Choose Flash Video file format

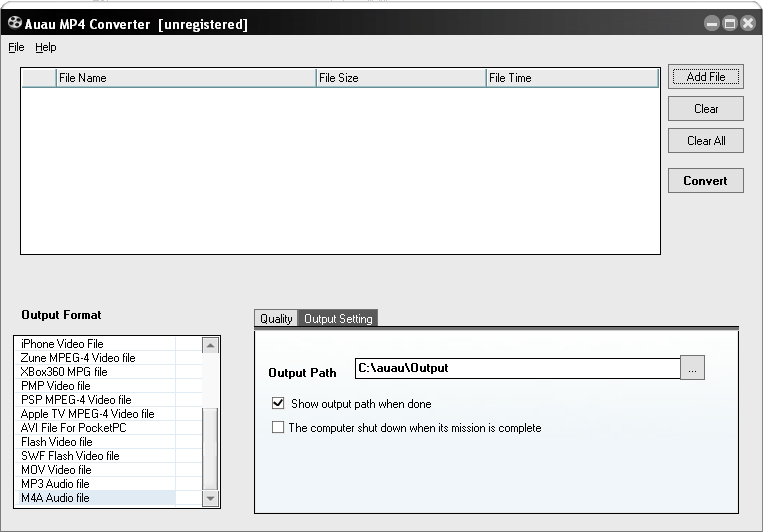(x=97, y=442)
